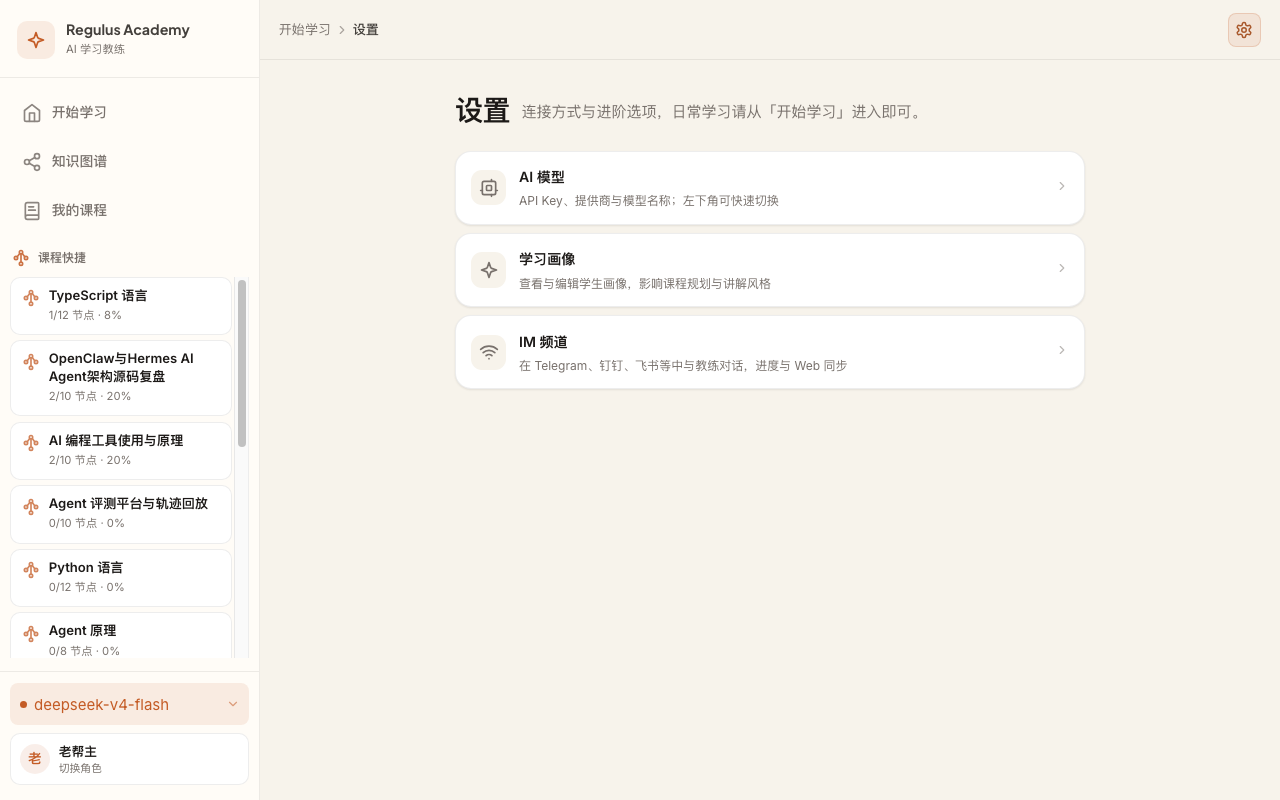Click the 切换角色 text
The width and height of the screenshot is (1280, 800).
tap(80, 768)
